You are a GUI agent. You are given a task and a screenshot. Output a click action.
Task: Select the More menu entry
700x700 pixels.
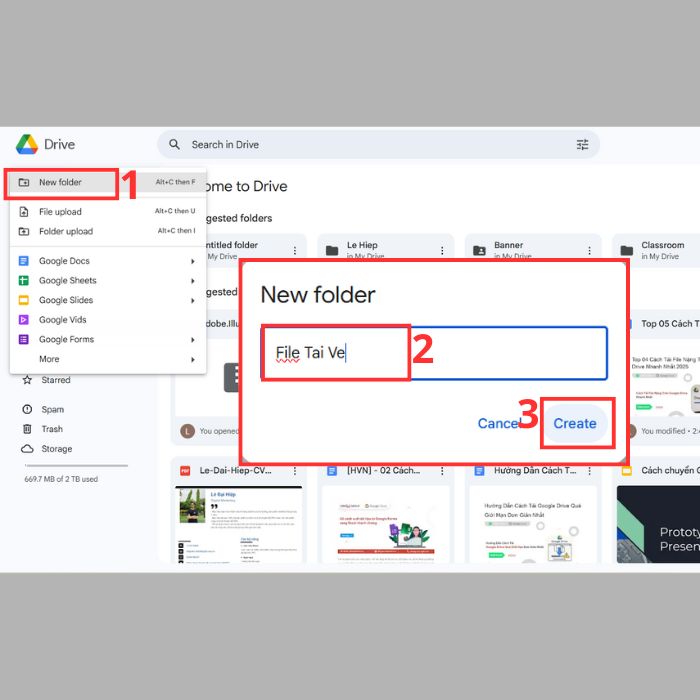point(108,359)
